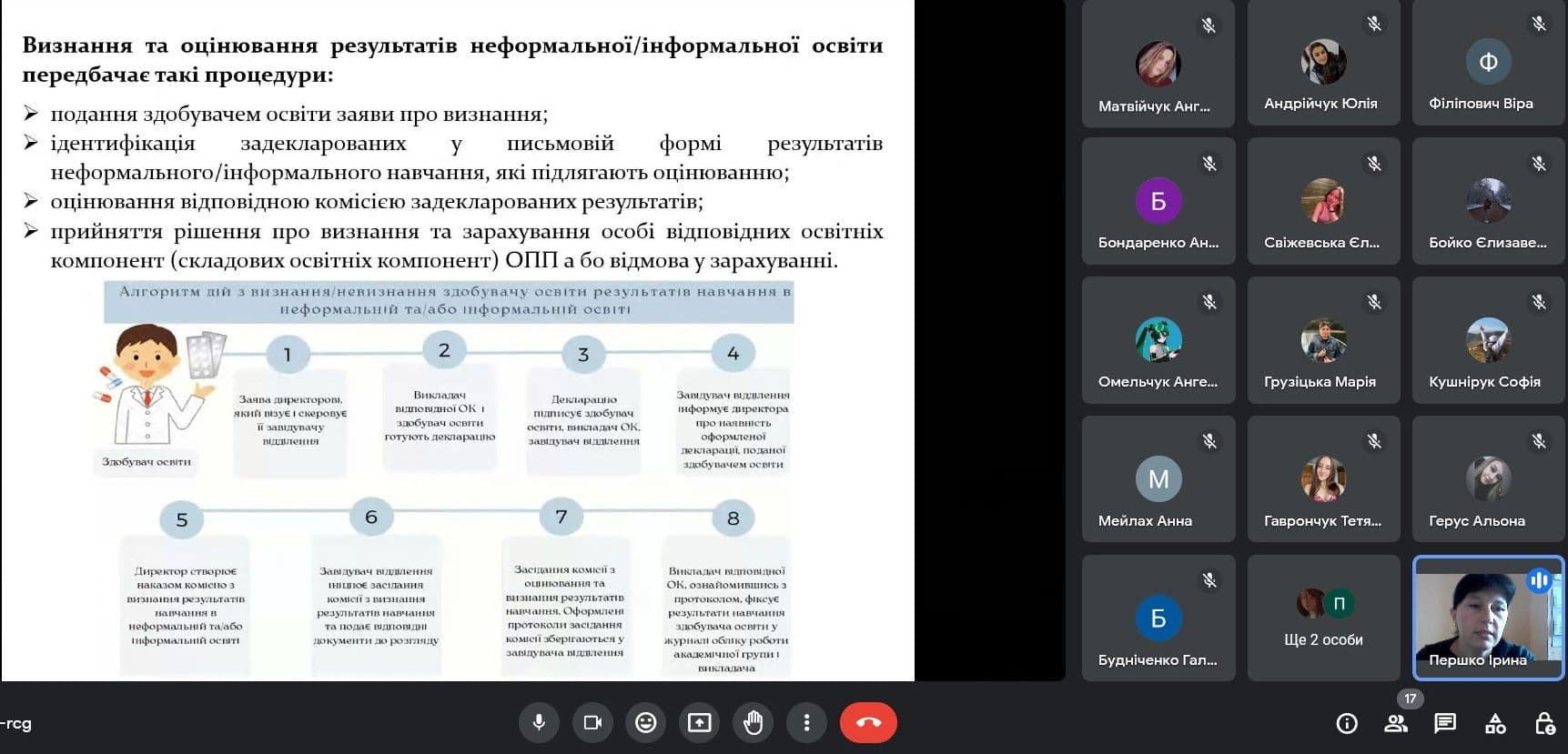Click muted mic icon on Омельчук tile

1209,302
